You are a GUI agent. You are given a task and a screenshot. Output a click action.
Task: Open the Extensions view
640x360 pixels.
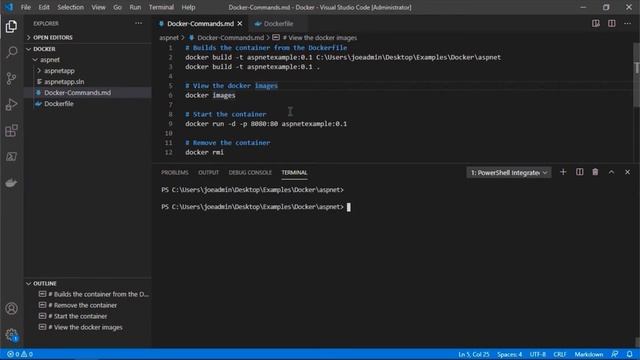11,131
